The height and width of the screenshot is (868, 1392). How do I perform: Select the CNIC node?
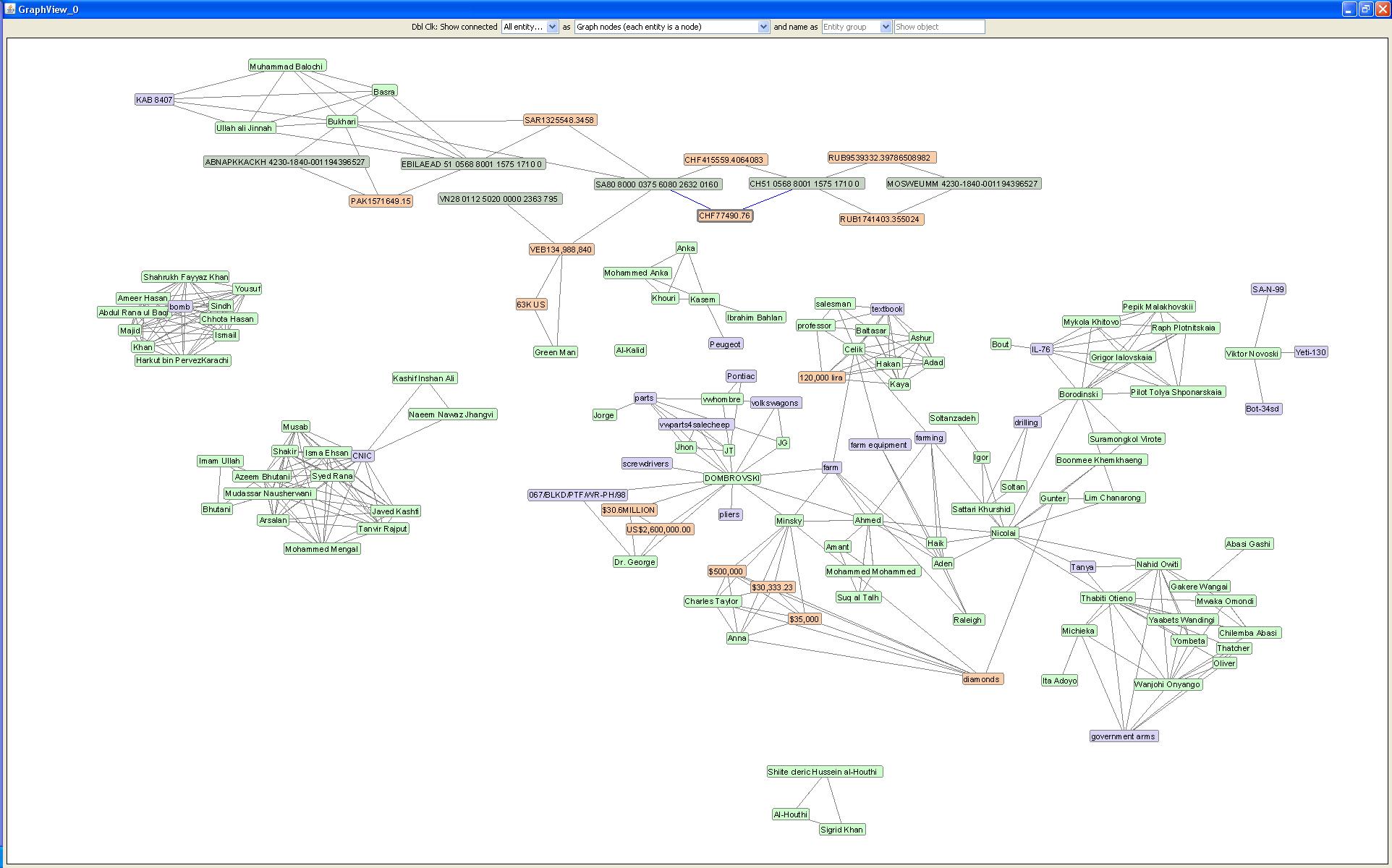[362, 456]
